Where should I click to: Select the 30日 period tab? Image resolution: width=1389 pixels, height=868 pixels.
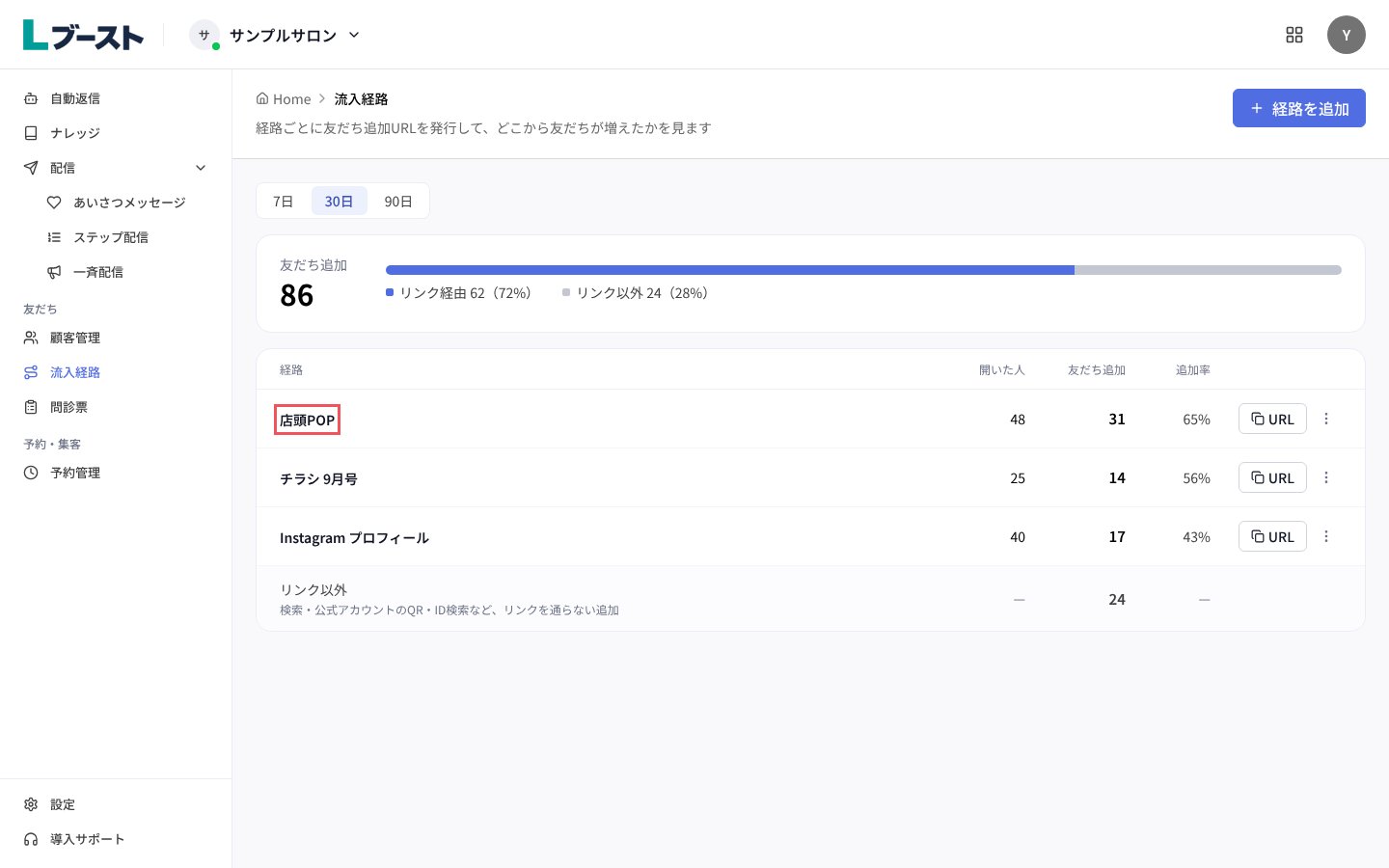(339, 201)
